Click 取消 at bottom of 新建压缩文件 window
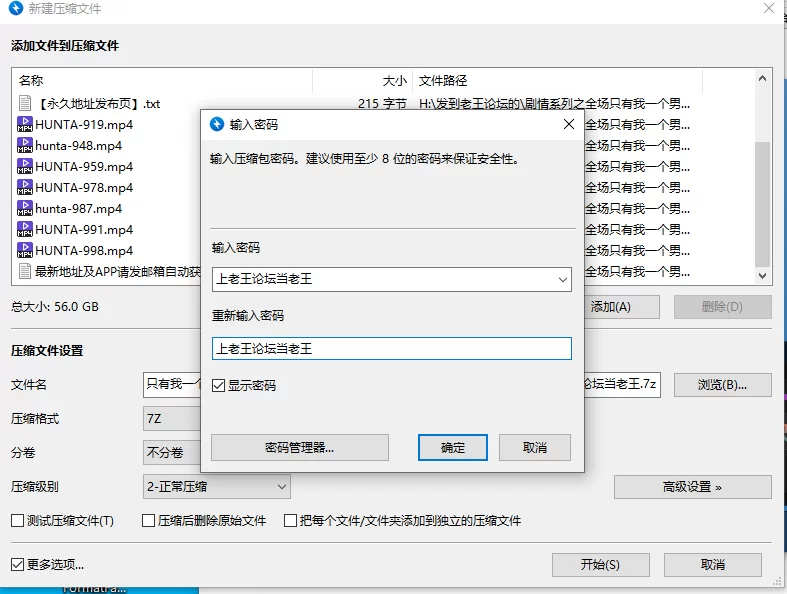The width and height of the screenshot is (787, 594). [x=713, y=565]
